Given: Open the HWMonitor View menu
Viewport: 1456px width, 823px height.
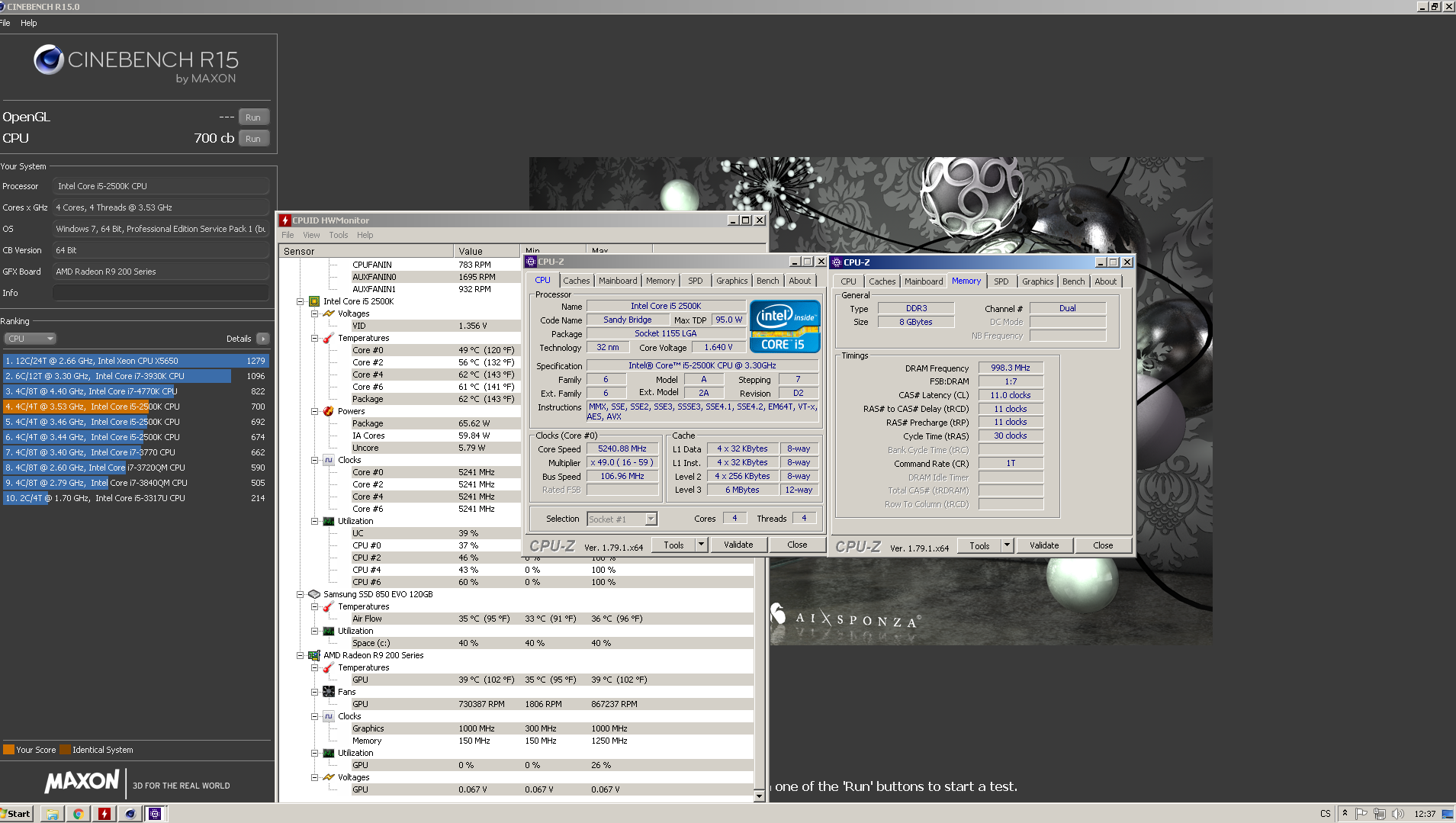Looking at the screenshot, I should 311,235.
